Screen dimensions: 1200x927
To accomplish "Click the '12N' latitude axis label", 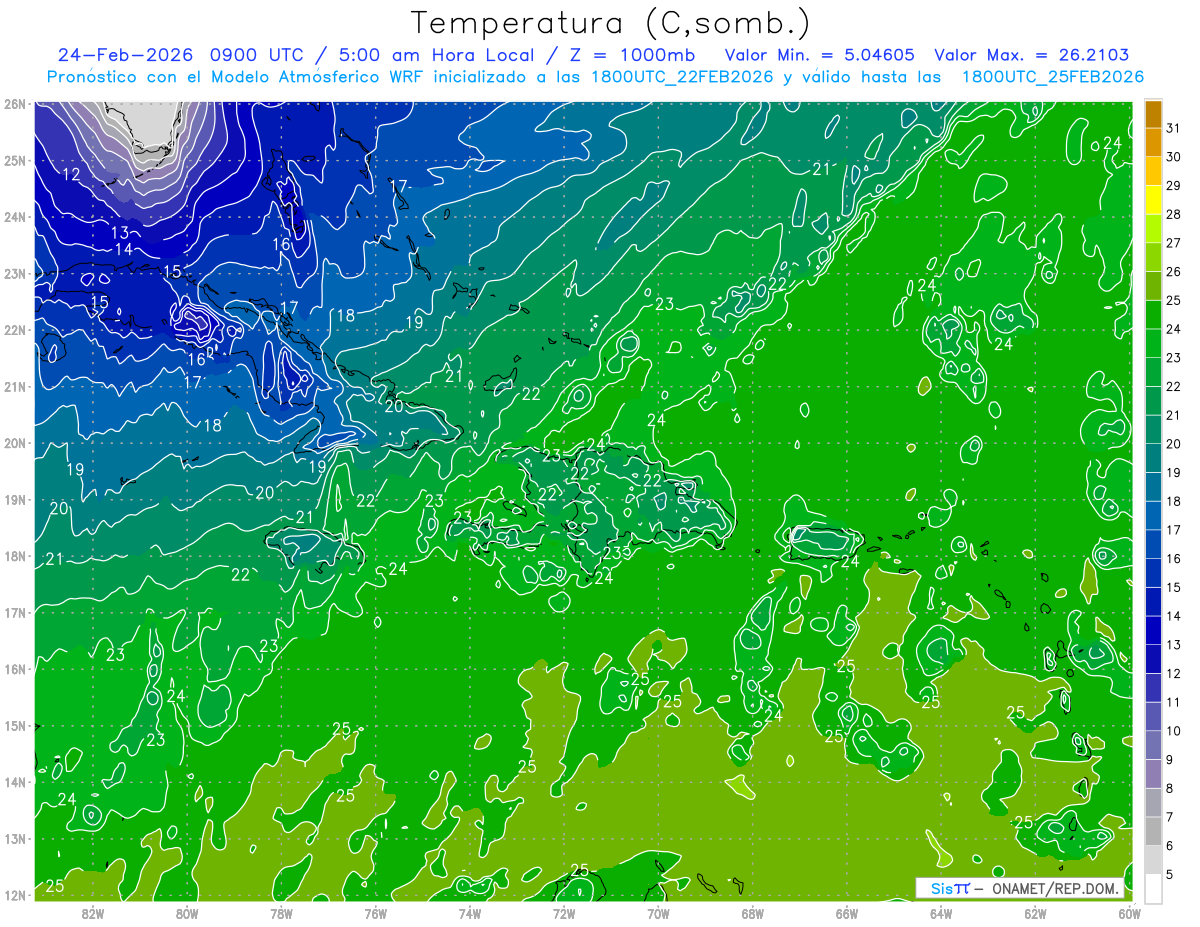I will coord(14,895).
